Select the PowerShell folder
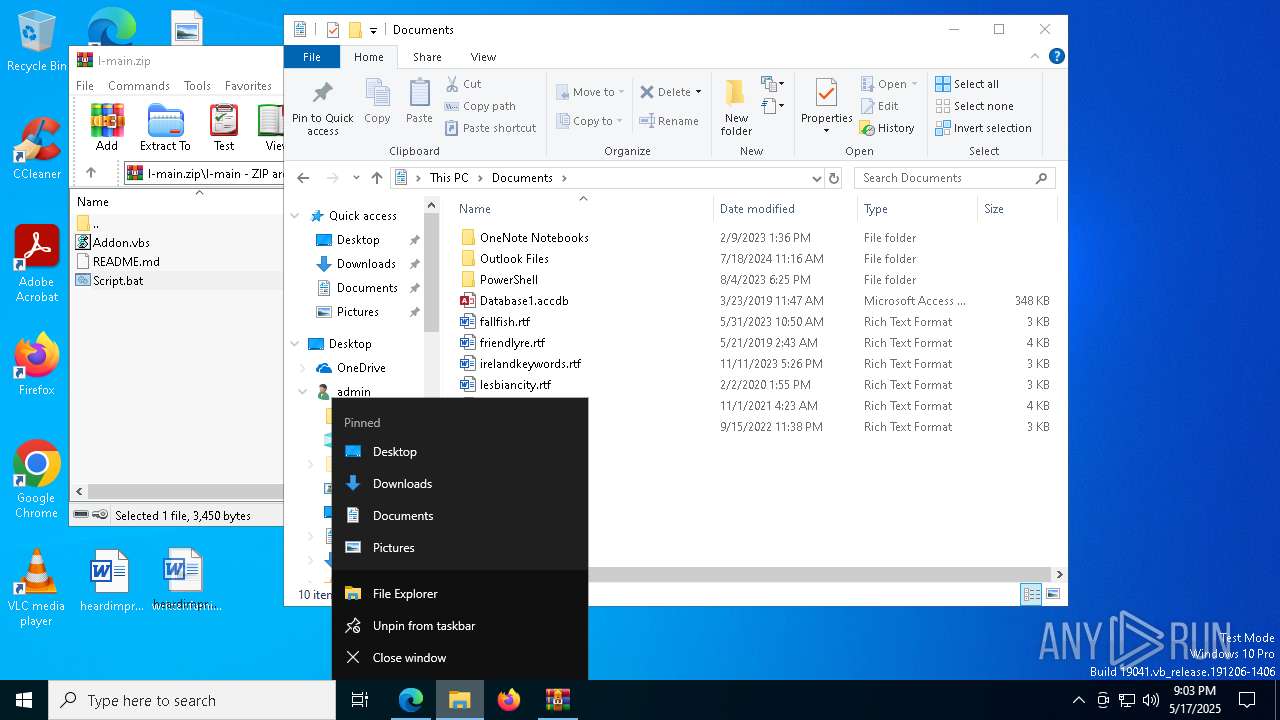The width and height of the screenshot is (1280, 720). 509,280
